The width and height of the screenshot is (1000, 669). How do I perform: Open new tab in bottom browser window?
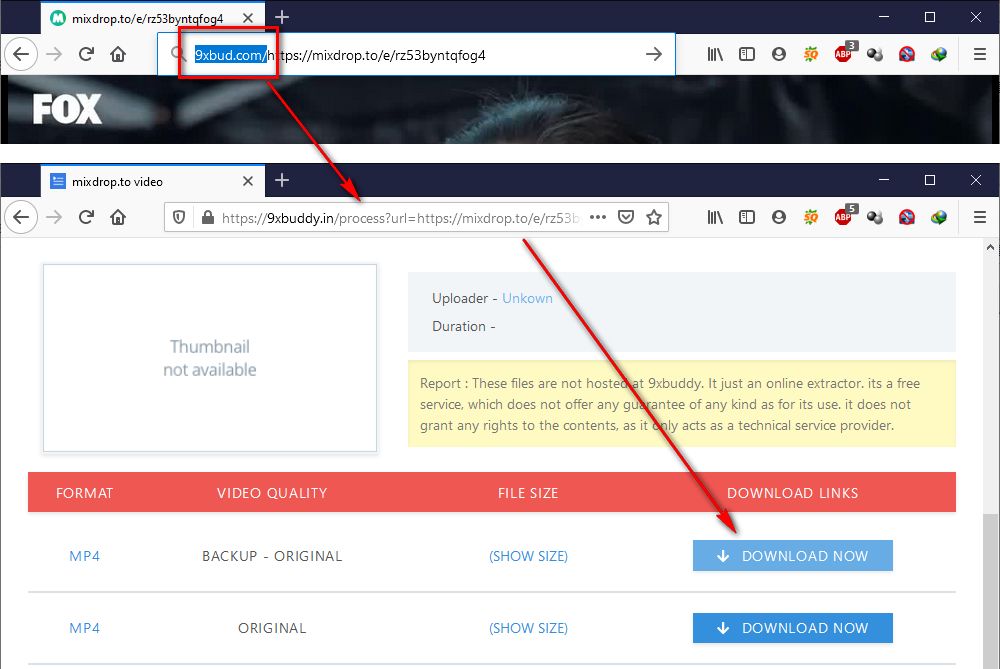(x=282, y=180)
